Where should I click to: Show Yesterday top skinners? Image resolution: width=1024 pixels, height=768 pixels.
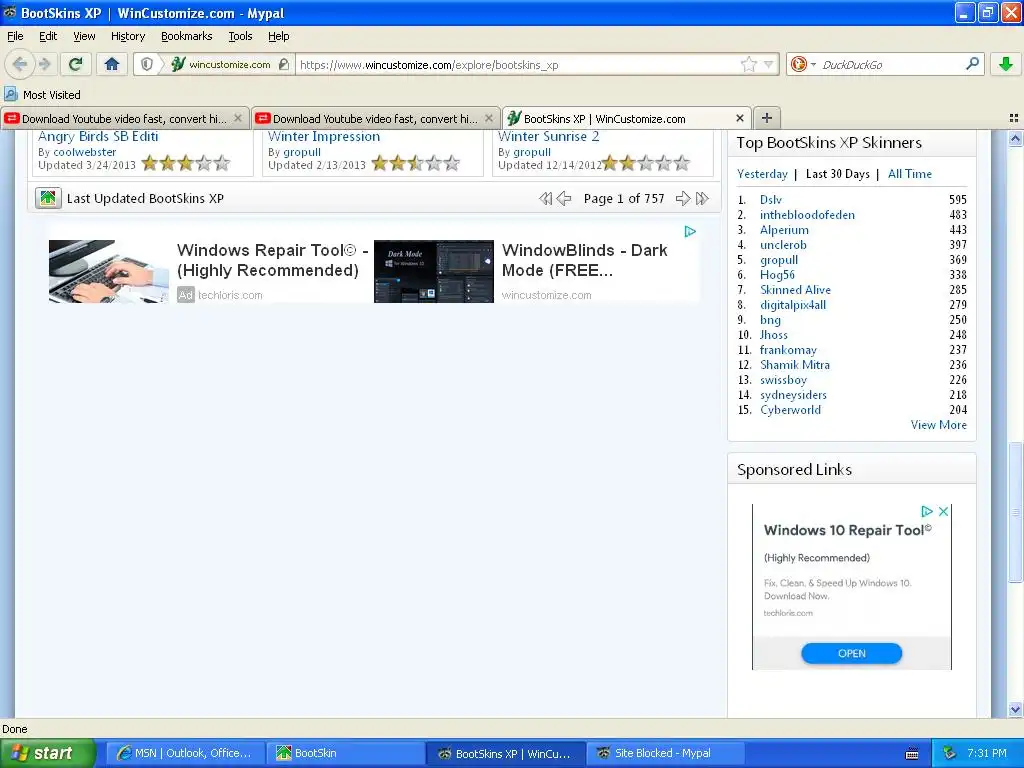pyautogui.click(x=762, y=174)
